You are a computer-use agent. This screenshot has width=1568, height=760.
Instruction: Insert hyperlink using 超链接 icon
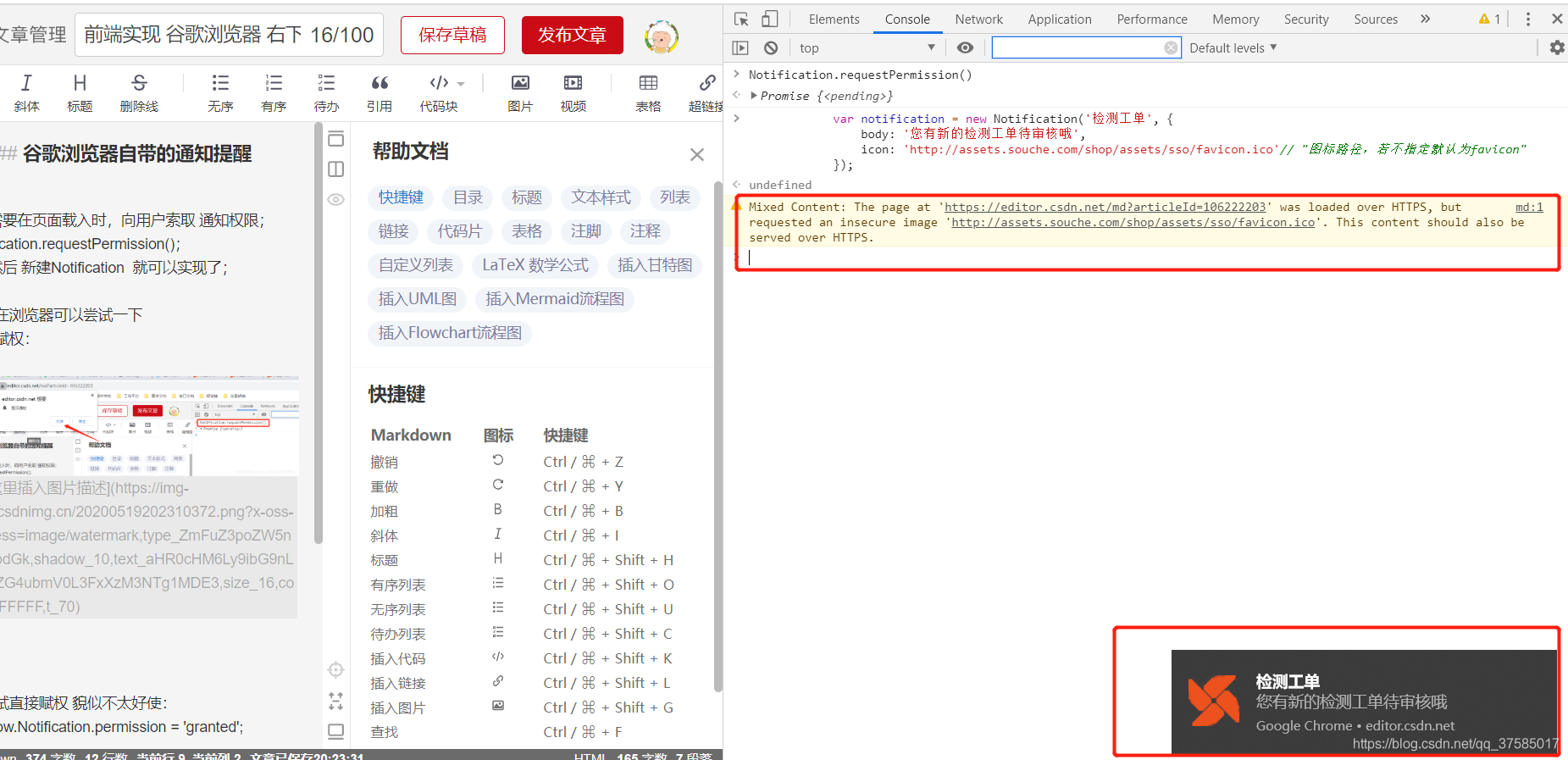[x=706, y=92]
